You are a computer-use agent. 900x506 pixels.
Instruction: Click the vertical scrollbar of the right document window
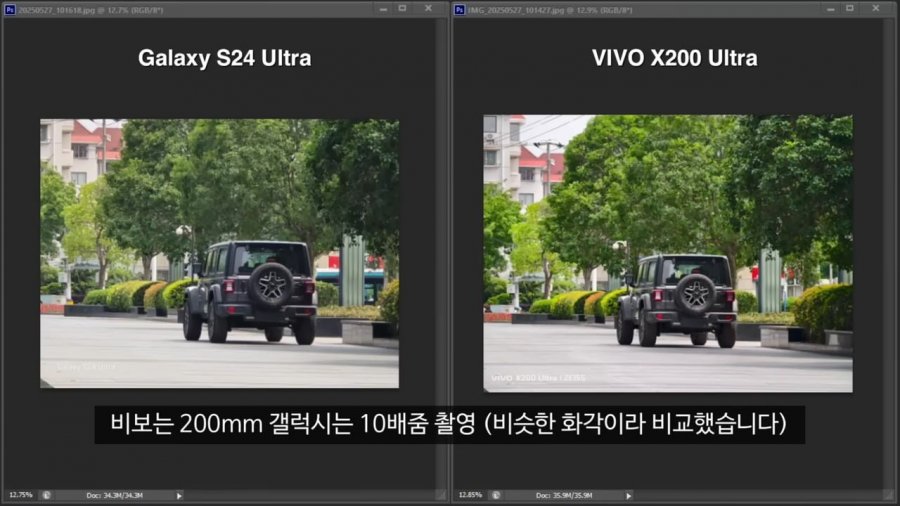(x=890, y=253)
